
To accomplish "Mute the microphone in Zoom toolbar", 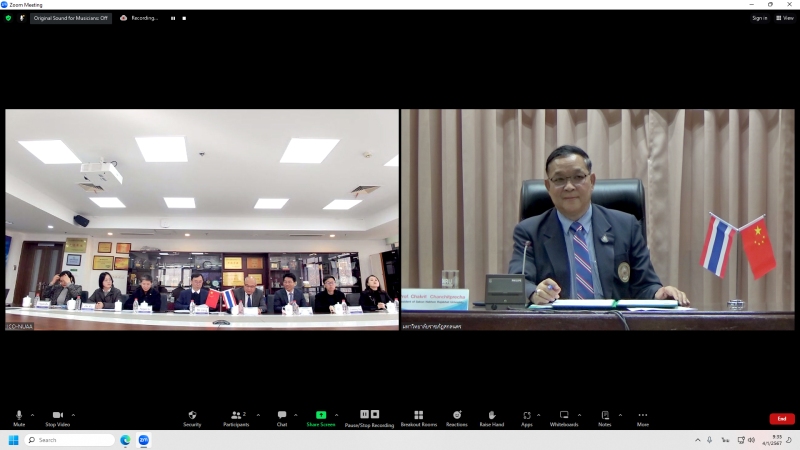I will [19, 416].
